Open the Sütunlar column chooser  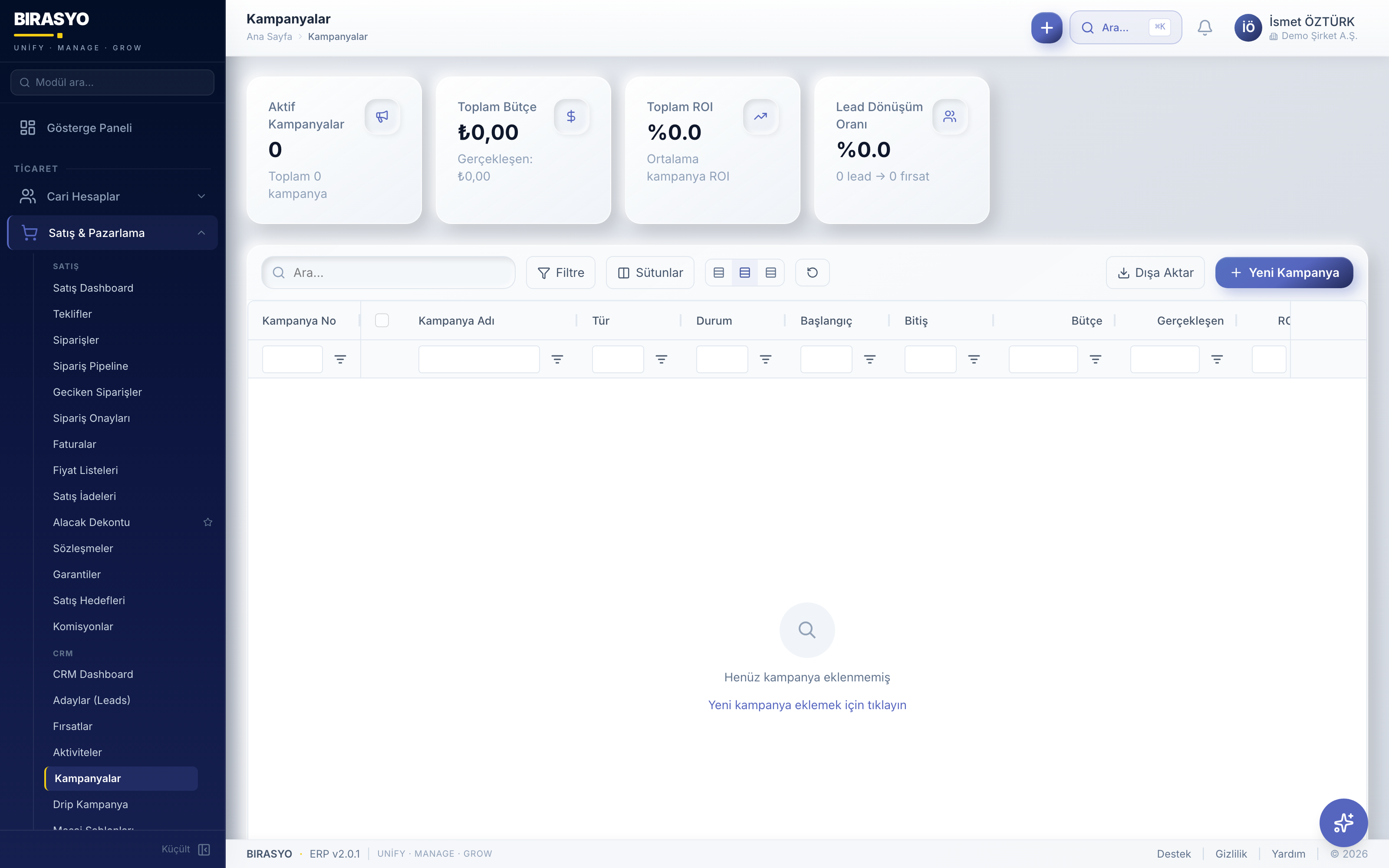point(650,273)
